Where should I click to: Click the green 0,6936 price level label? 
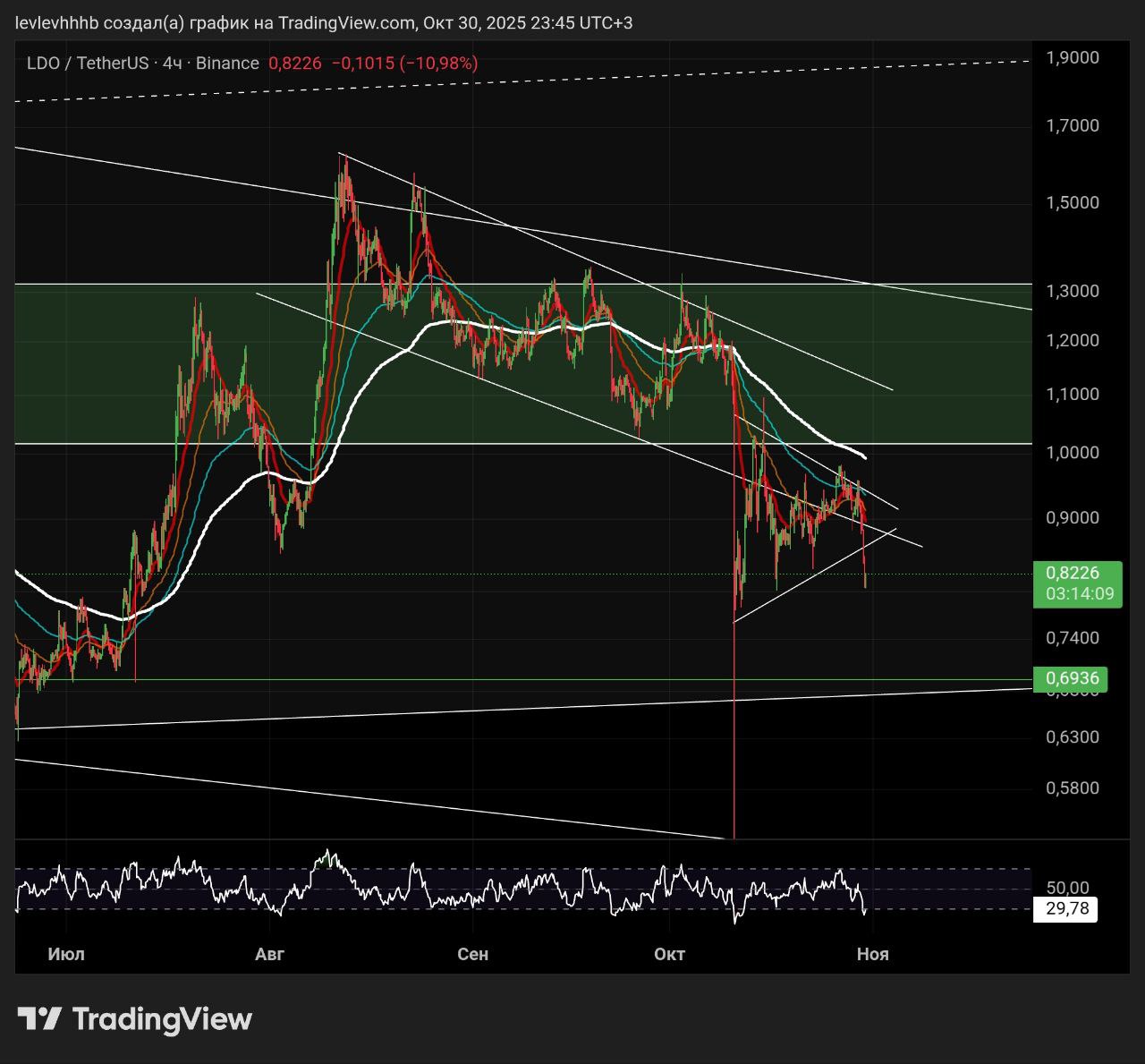click(x=1073, y=679)
